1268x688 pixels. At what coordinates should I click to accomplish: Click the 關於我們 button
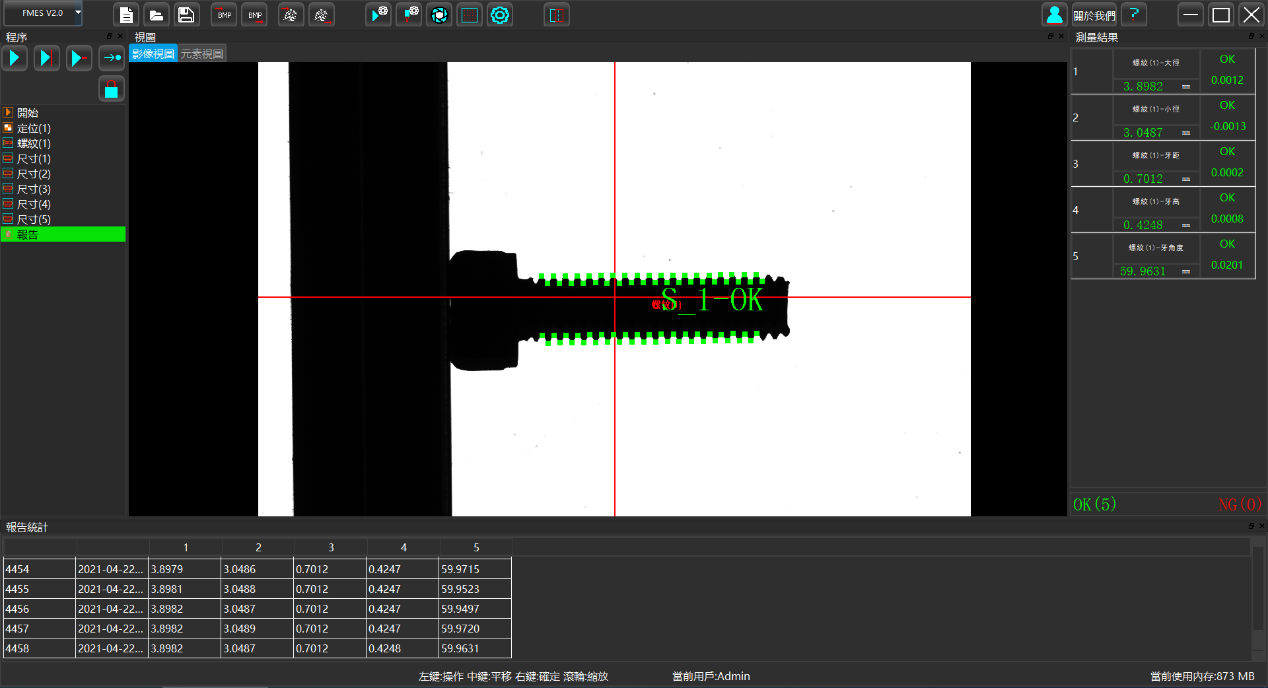click(1095, 15)
